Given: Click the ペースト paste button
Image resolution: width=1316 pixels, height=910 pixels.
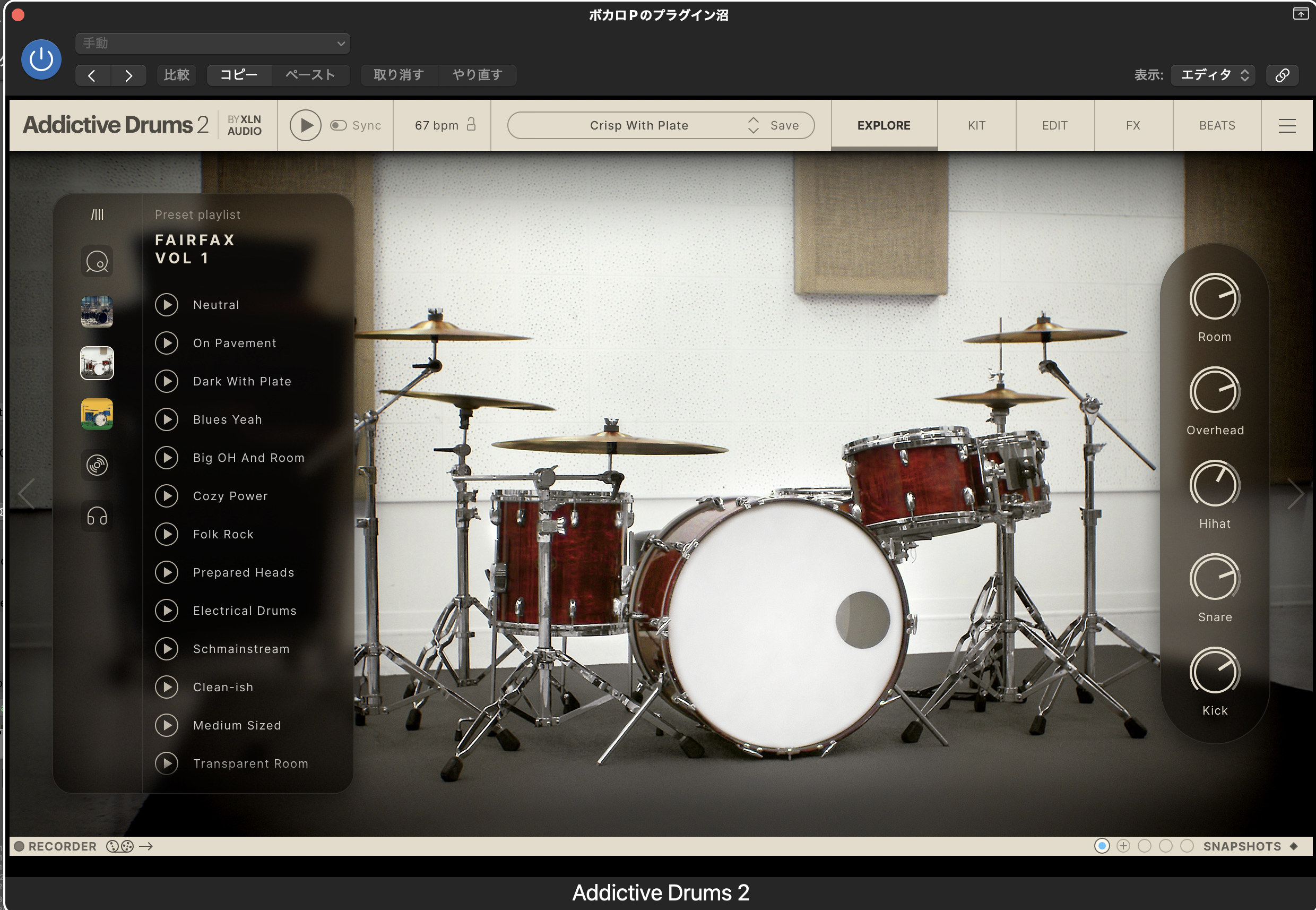Looking at the screenshot, I should [310, 75].
